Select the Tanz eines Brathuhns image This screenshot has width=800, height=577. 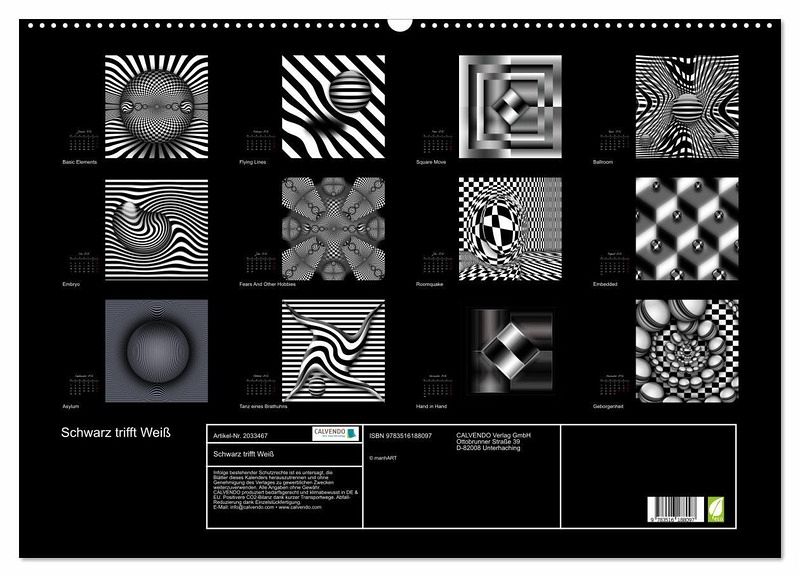(x=332, y=351)
